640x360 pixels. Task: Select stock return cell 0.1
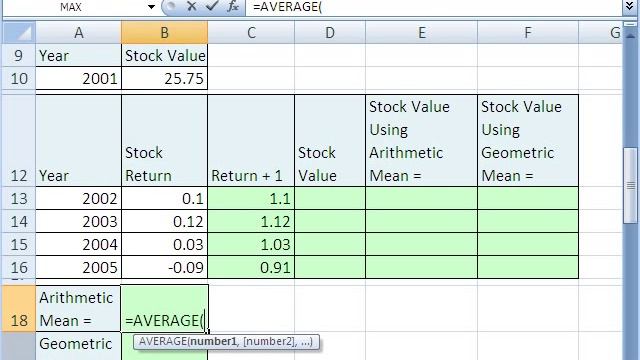(x=164, y=198)
